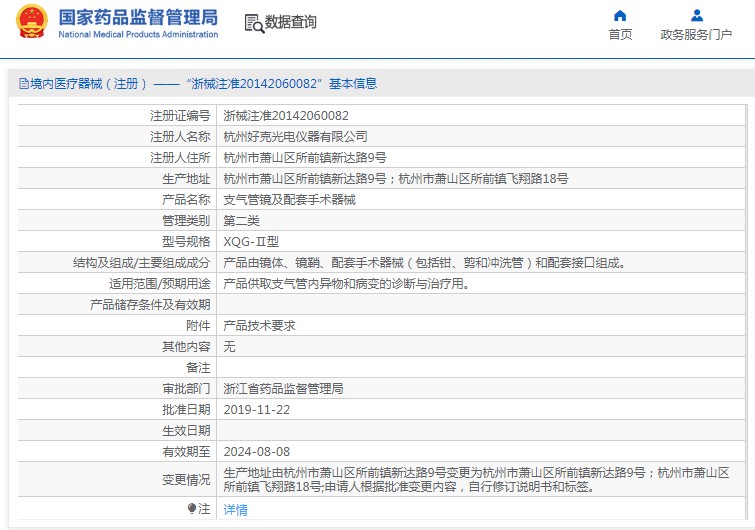Click approval date 2019-11-22
Image resolution: width=755 pixels, height=530 pixels.
(257, 410)
